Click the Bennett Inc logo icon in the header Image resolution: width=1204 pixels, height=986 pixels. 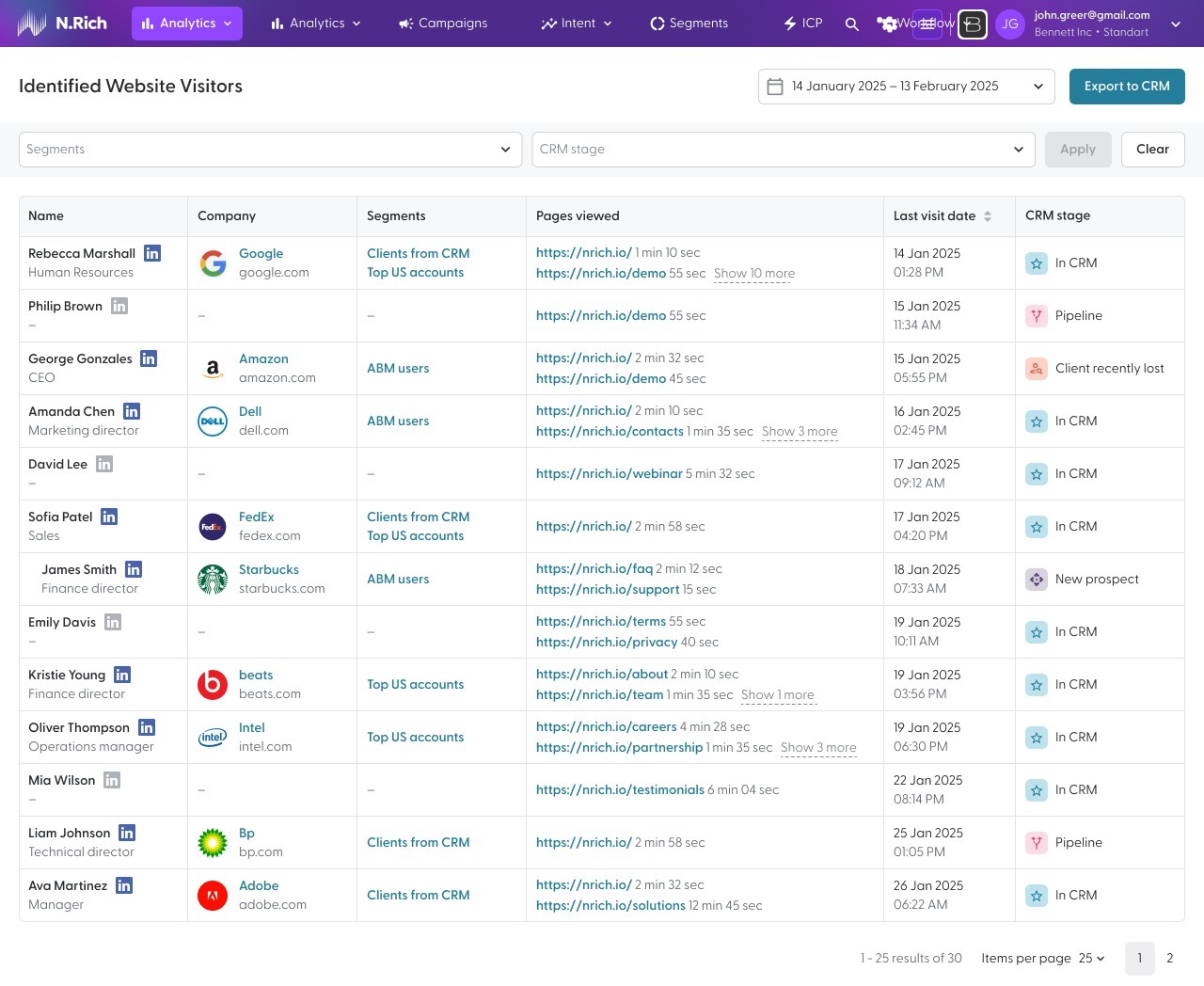coord(972,24)
